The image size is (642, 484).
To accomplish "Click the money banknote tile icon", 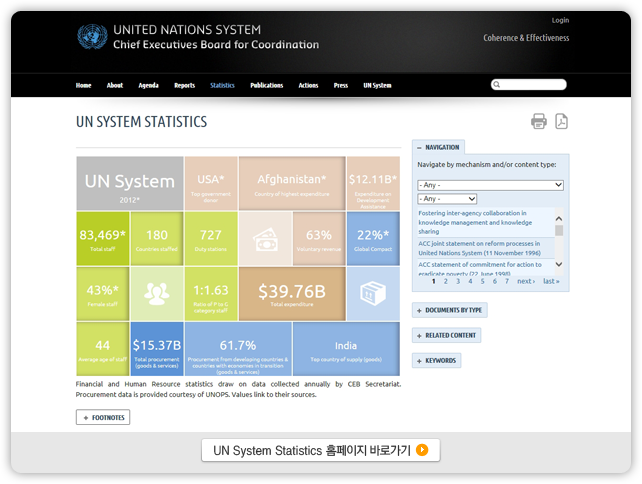I will [x=265, y=239].
